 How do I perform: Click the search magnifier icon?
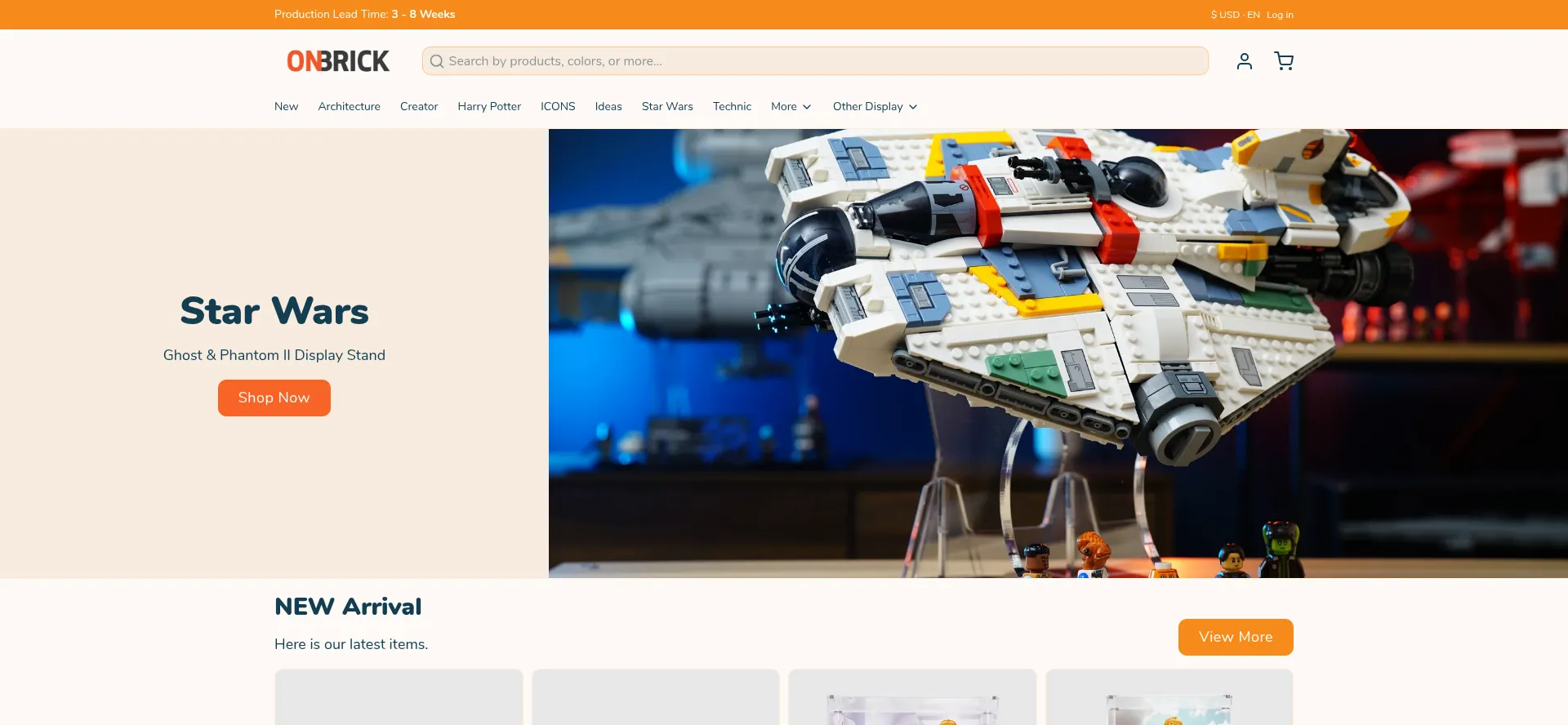pos(437,61)
